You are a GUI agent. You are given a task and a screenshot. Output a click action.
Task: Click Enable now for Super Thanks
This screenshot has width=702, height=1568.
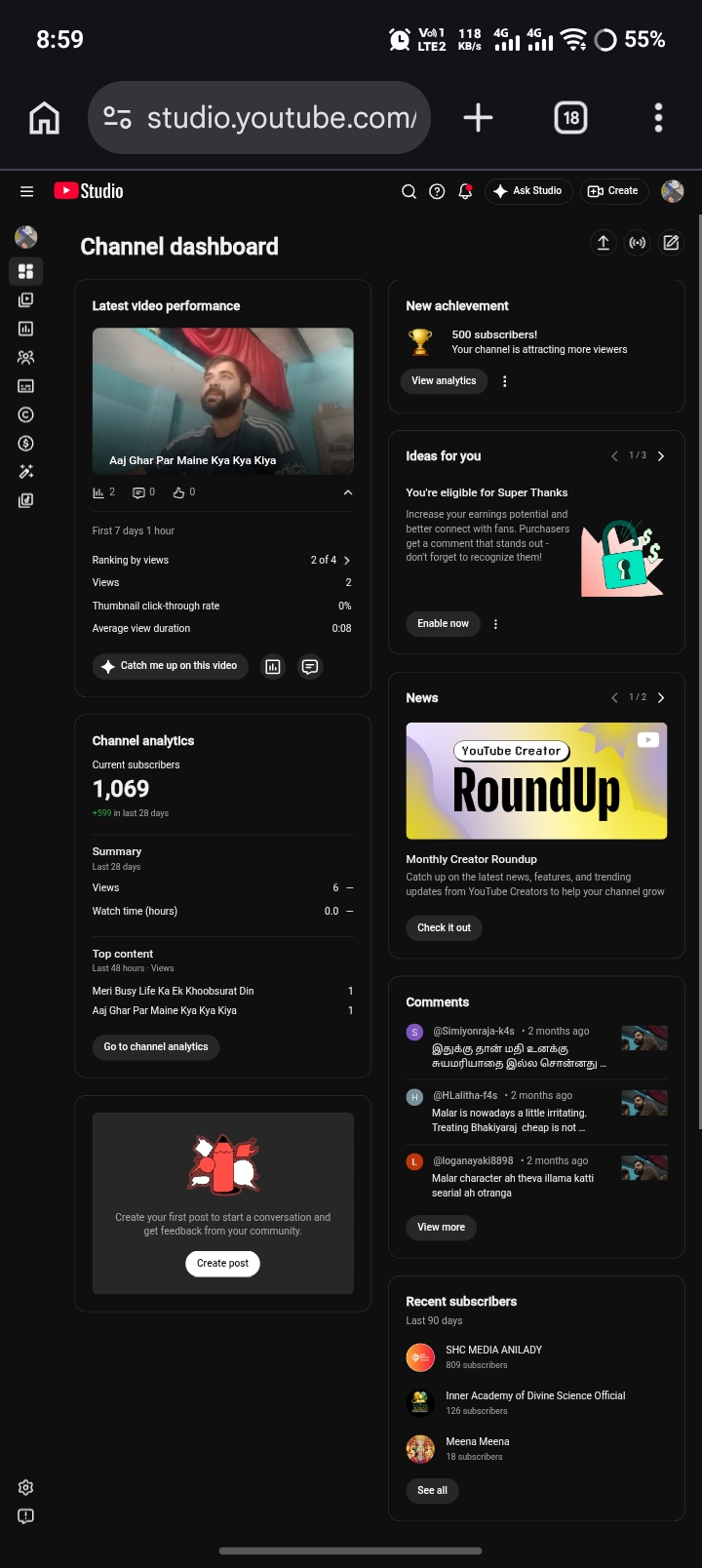click(x=443, y=624)
